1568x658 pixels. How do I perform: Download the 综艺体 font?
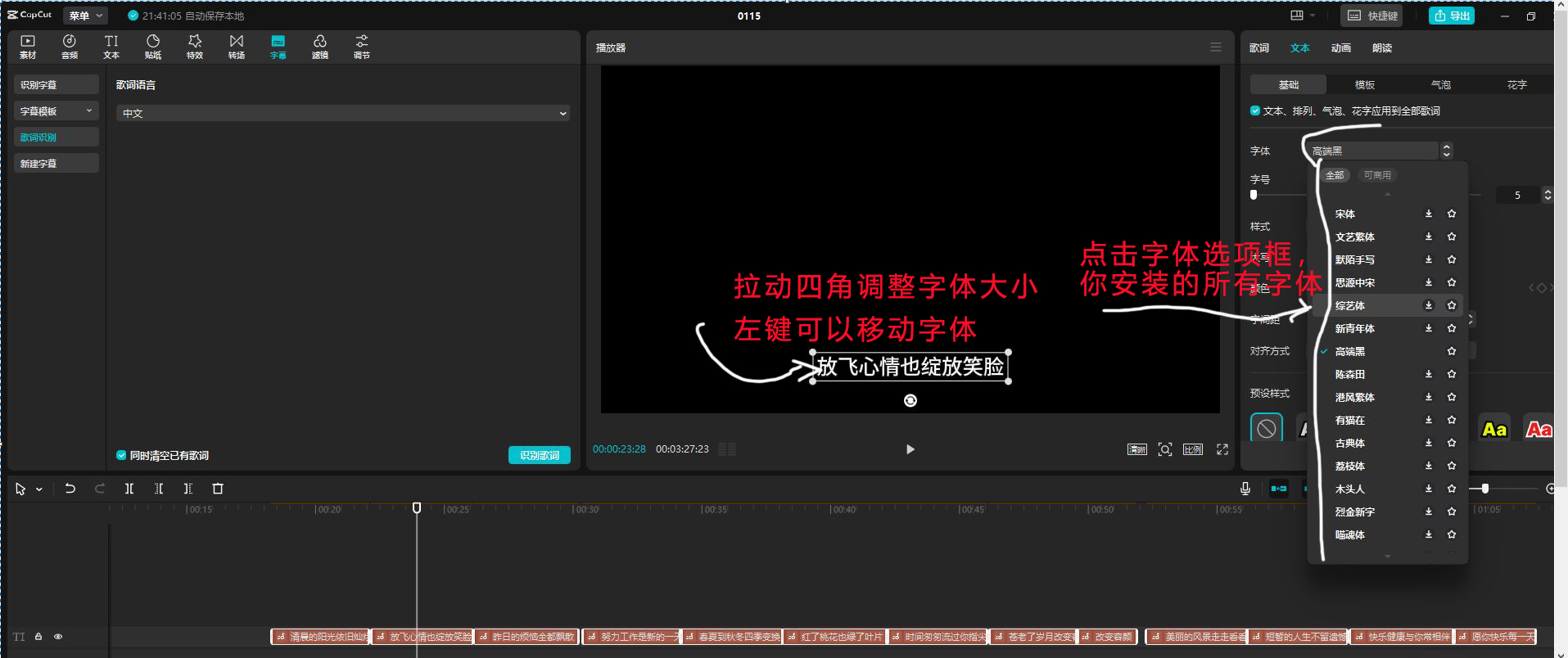tap(1429, 305)
